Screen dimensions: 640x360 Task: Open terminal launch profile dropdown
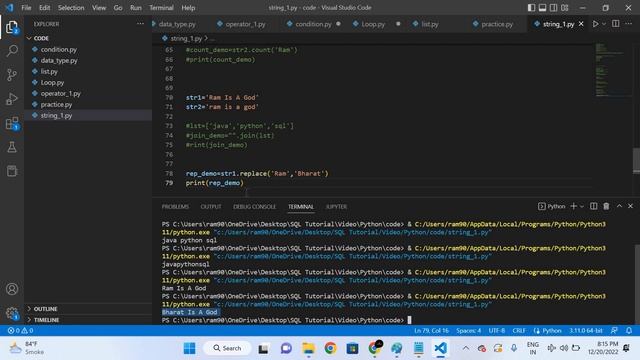582,207
